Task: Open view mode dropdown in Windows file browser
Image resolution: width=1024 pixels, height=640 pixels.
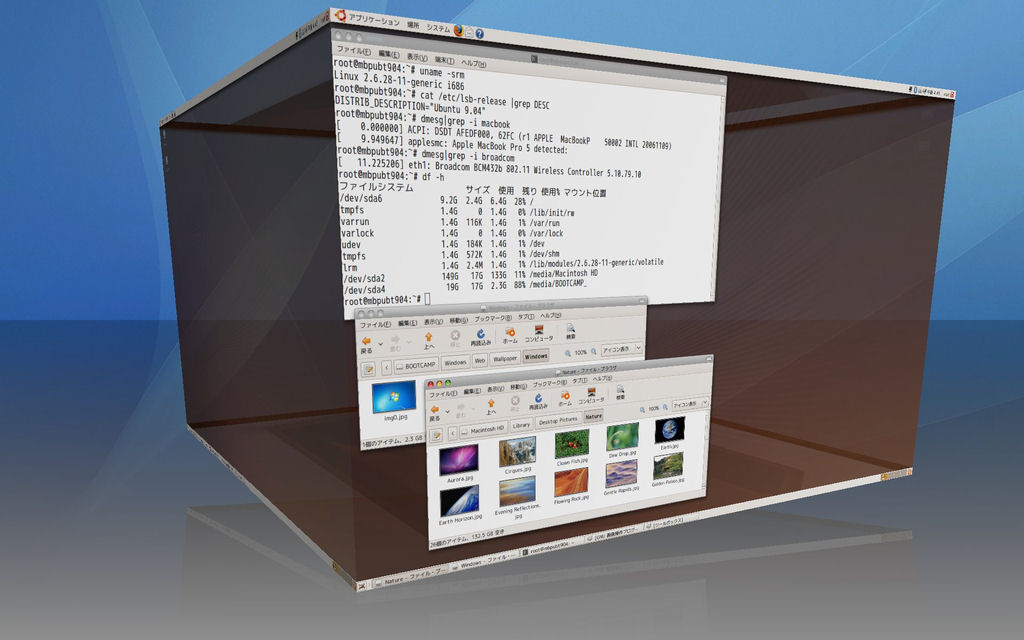Action: pyautogui.click(x=621, y=349)
